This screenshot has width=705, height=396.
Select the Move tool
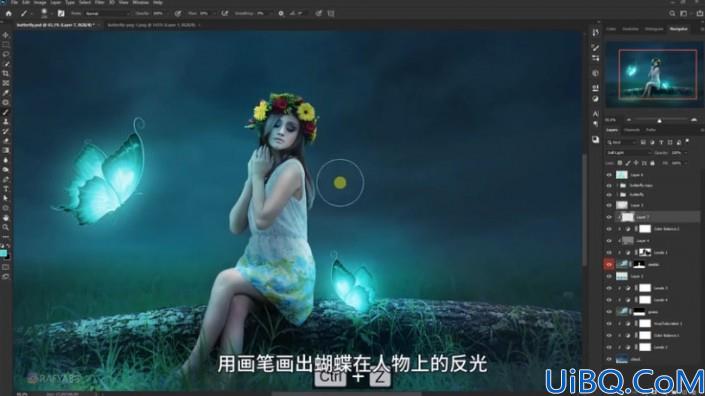[x=5, y=35]
